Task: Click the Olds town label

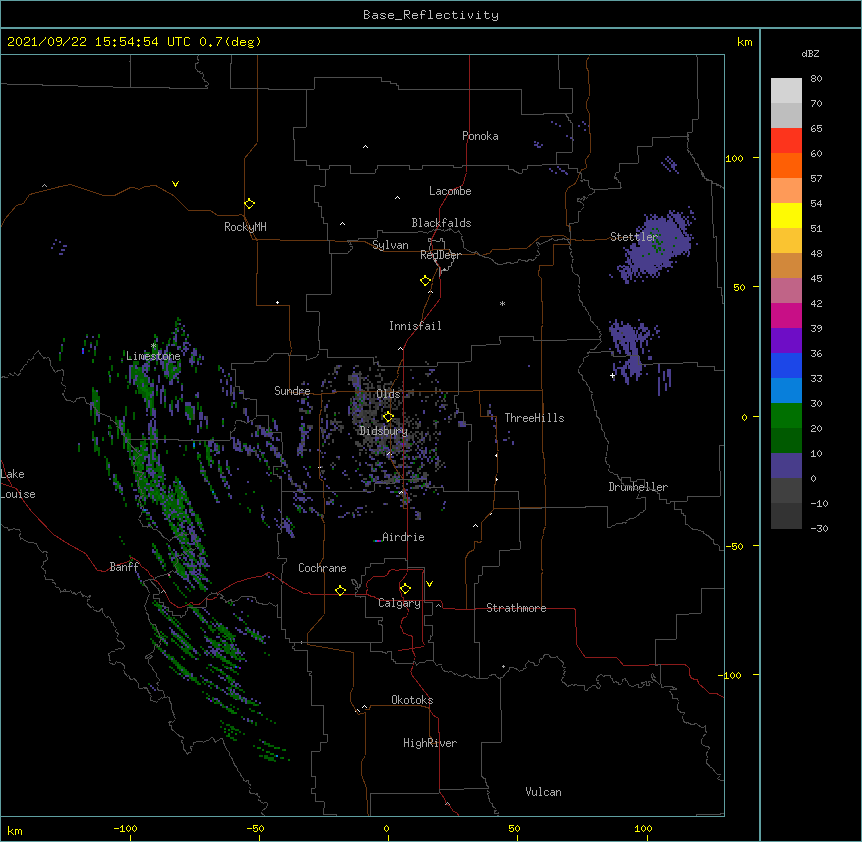Action: point(388,394)
